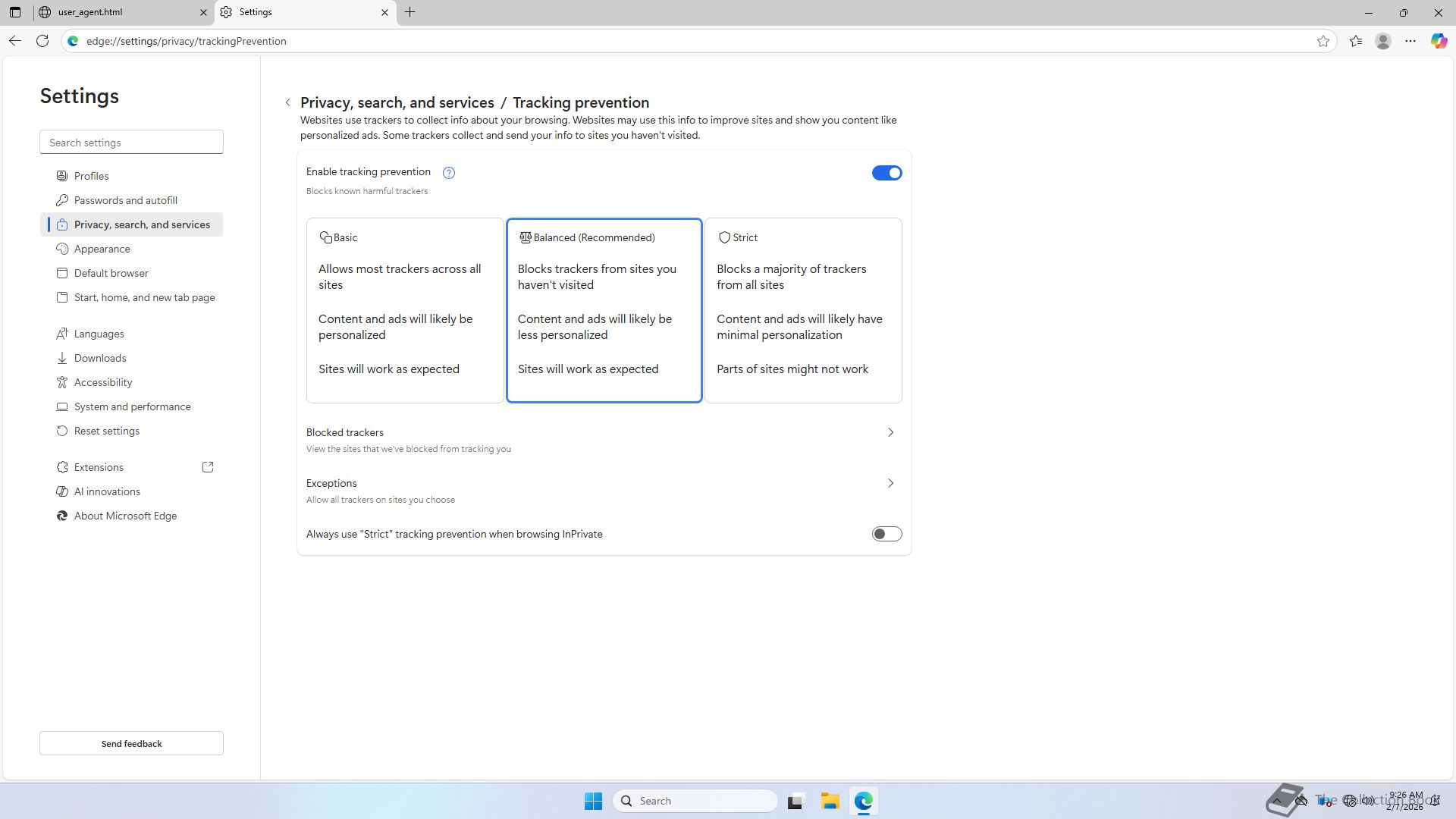Add page to favorites star icon
Image resolution: width=1456 pixels, height=819 pixels.
pos(1323,41)
